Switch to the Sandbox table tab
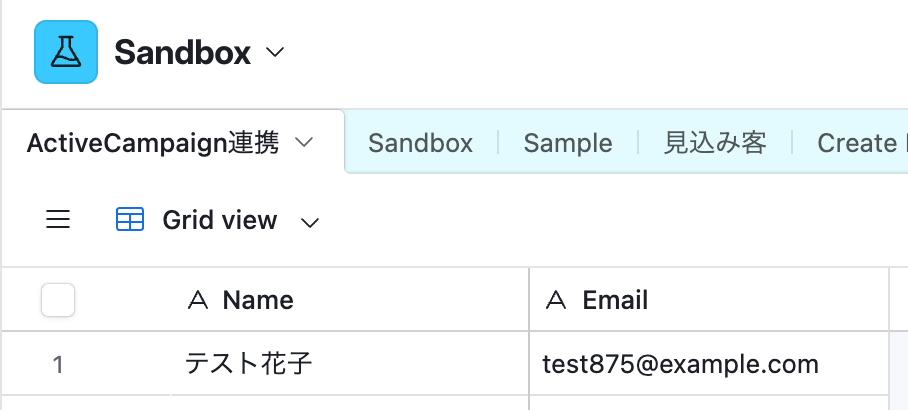The height and width of the screenshot is (410, 908). [420, 143]
